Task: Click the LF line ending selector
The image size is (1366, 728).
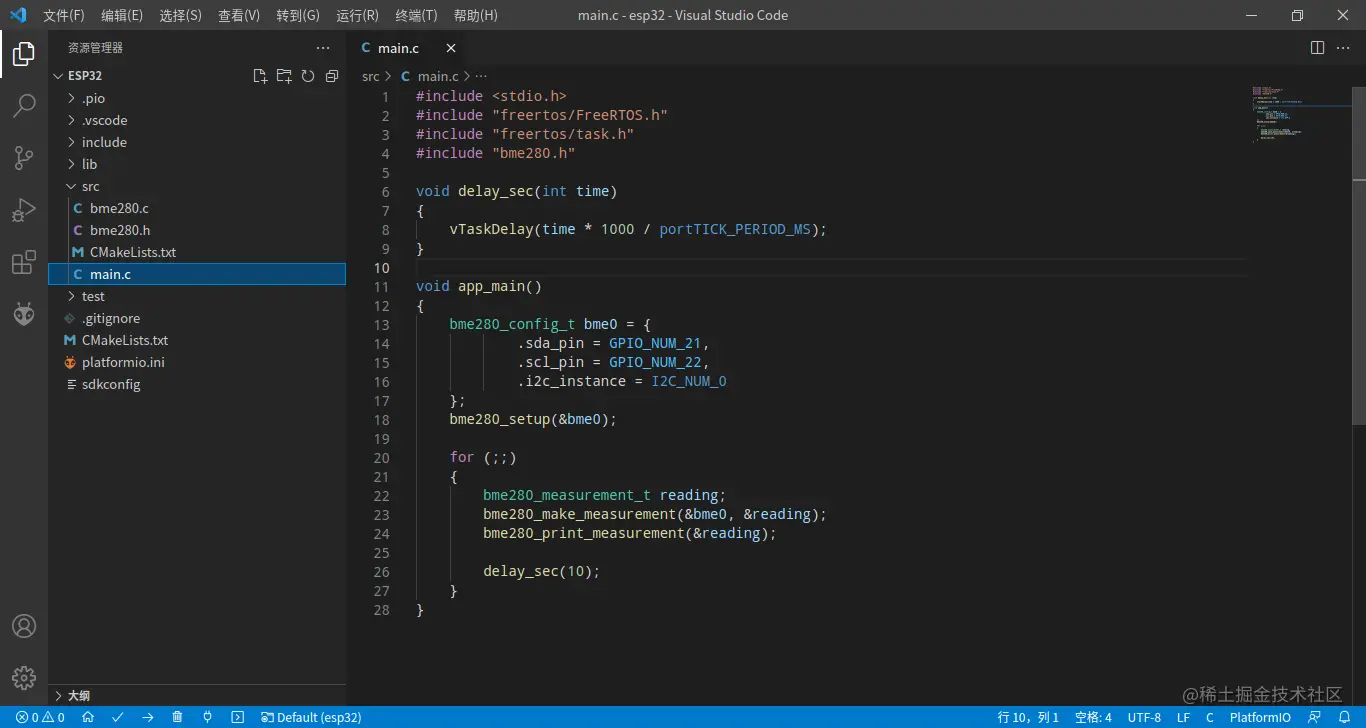Action: click(x=1183, y=717)
